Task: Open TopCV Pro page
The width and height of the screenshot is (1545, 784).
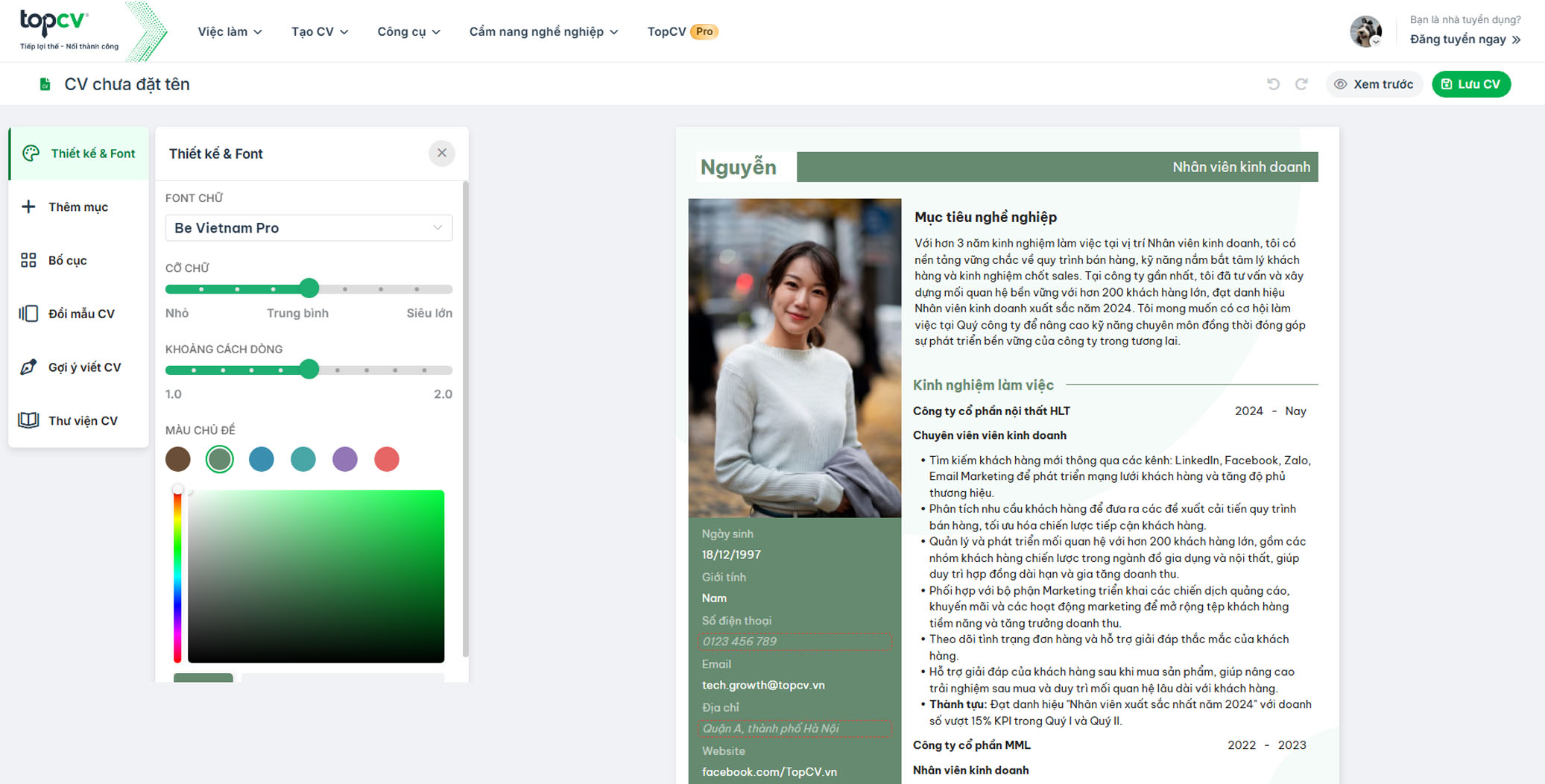Action: 682,31
